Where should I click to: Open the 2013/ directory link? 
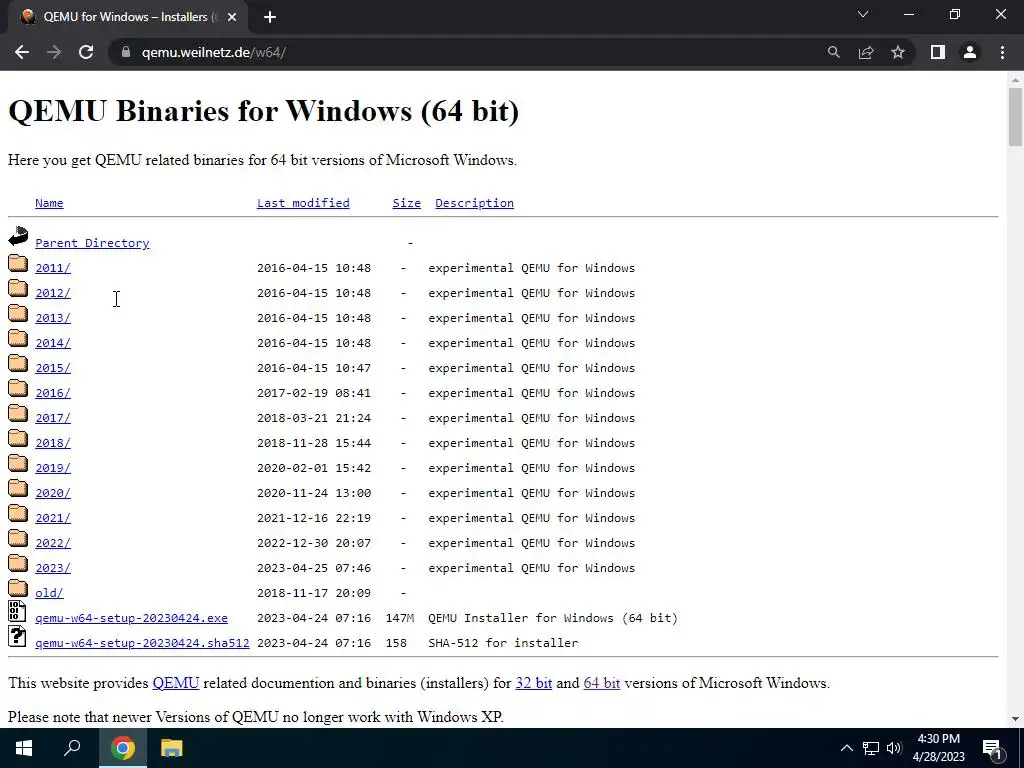coord(53,318)
